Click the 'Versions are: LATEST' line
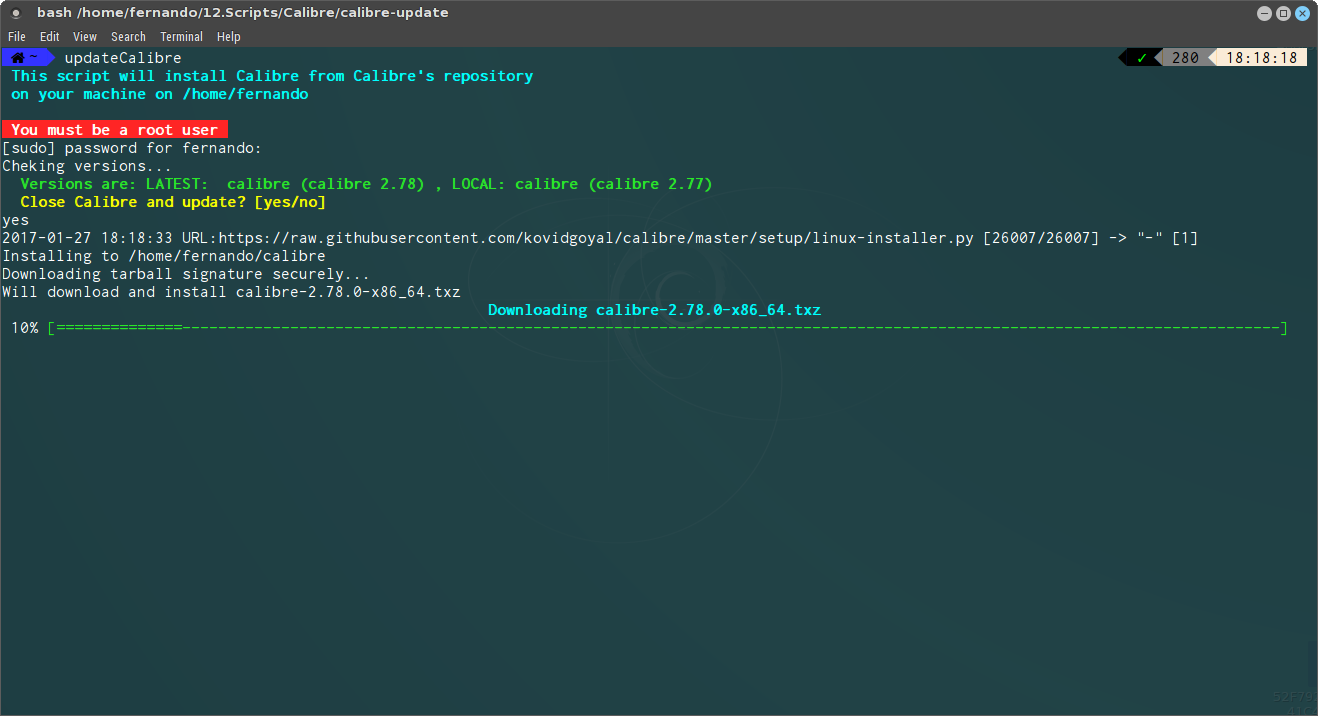The image size is (1318, 716). click(366, 184)
